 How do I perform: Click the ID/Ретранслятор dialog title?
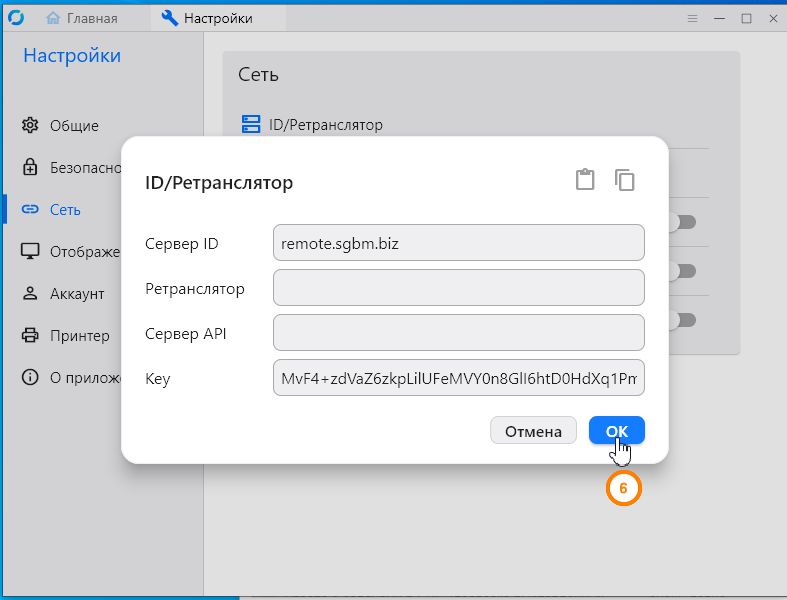coord(219,182)
